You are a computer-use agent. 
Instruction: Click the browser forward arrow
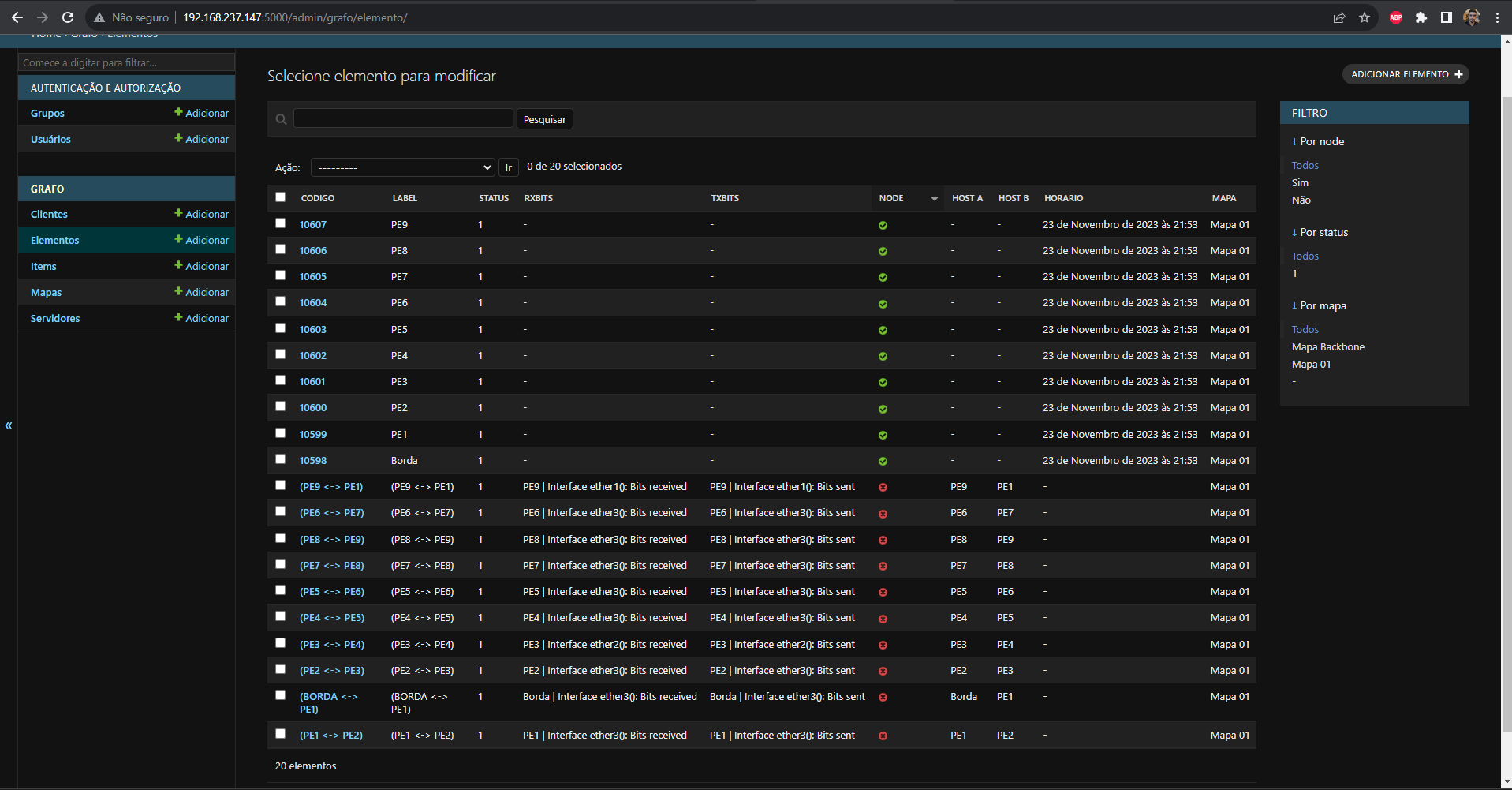click(43, 17)
